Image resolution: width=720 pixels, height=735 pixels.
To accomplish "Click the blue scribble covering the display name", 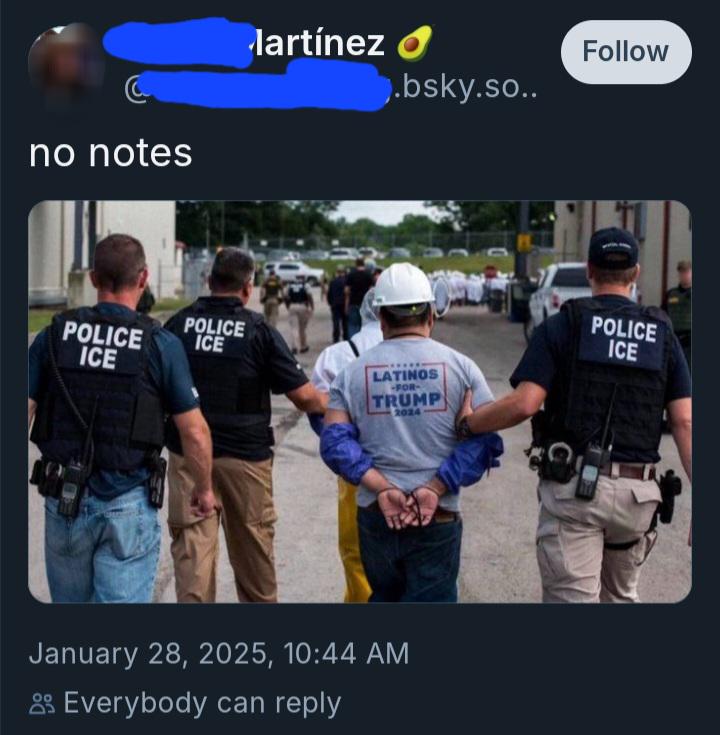I will click(x=178, y=43).
